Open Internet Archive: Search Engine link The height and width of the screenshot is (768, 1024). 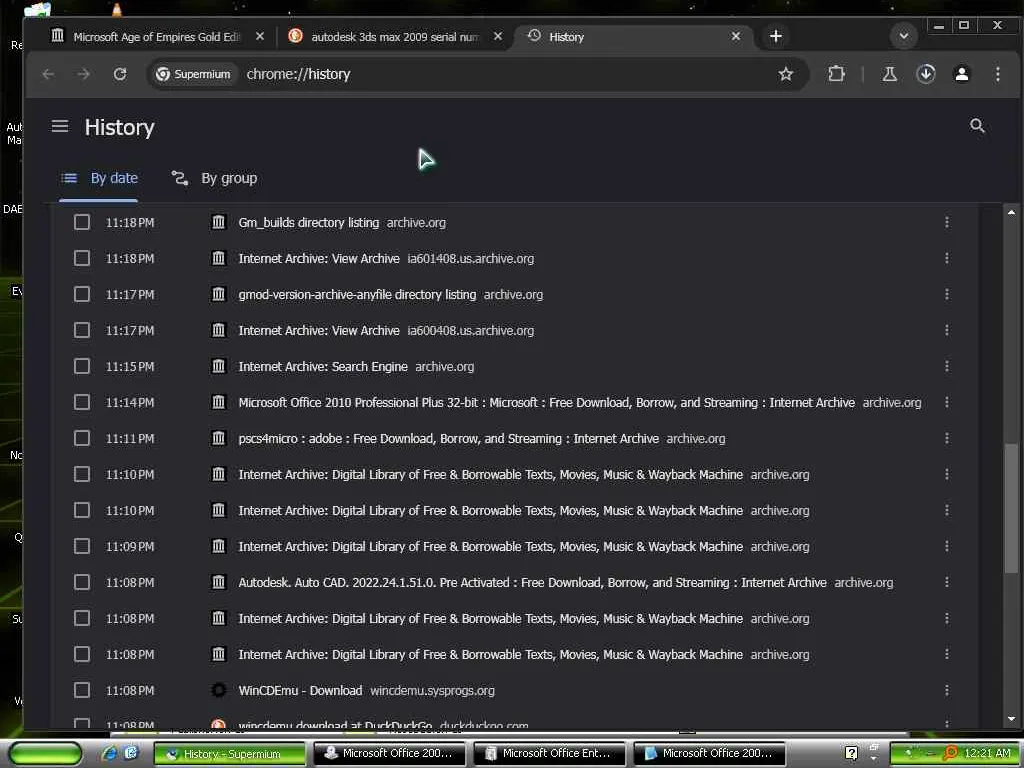[323, 366]
